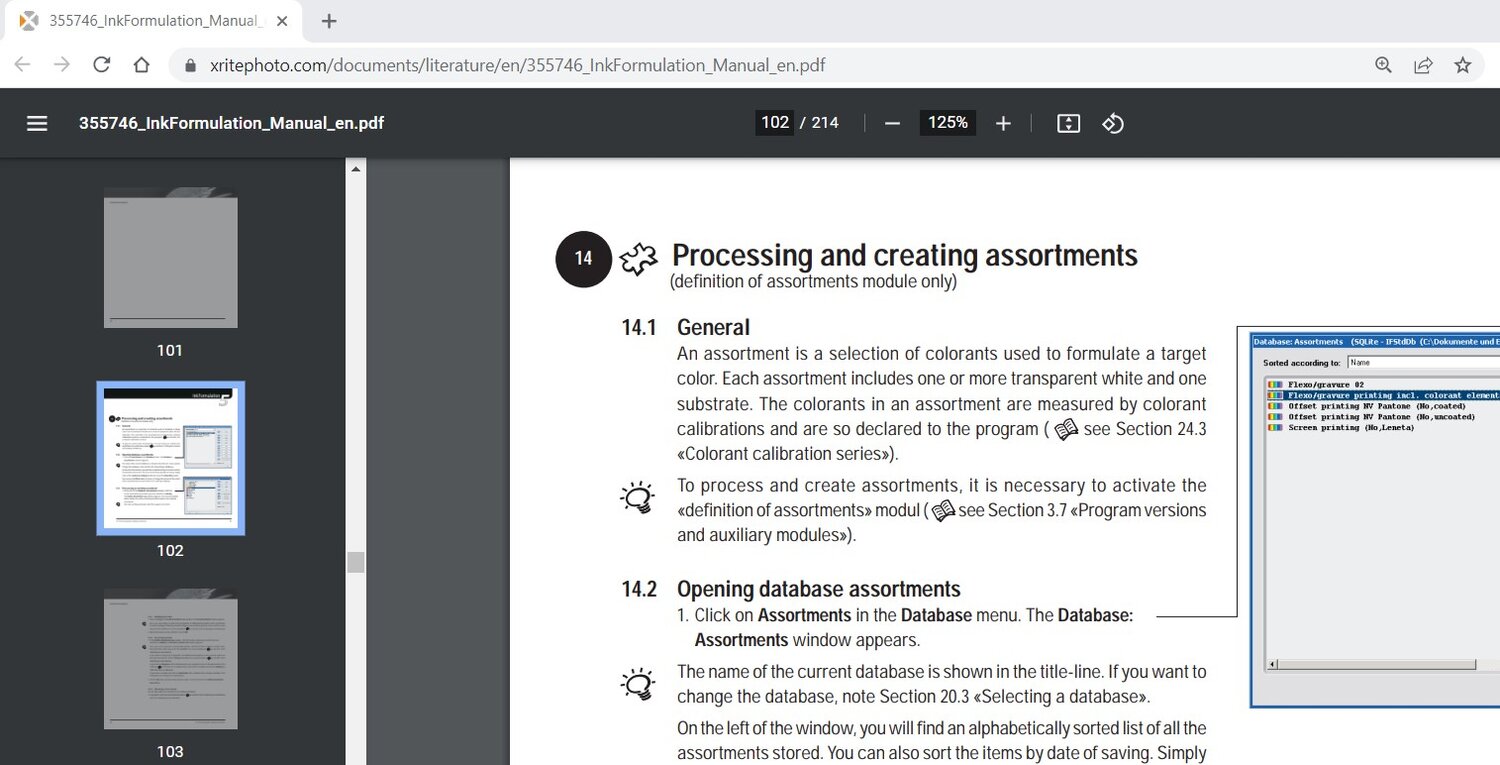Viewport: 1500px width, 765px height.
Task: Open a new browser tab
Action: [x=329, y=21]
